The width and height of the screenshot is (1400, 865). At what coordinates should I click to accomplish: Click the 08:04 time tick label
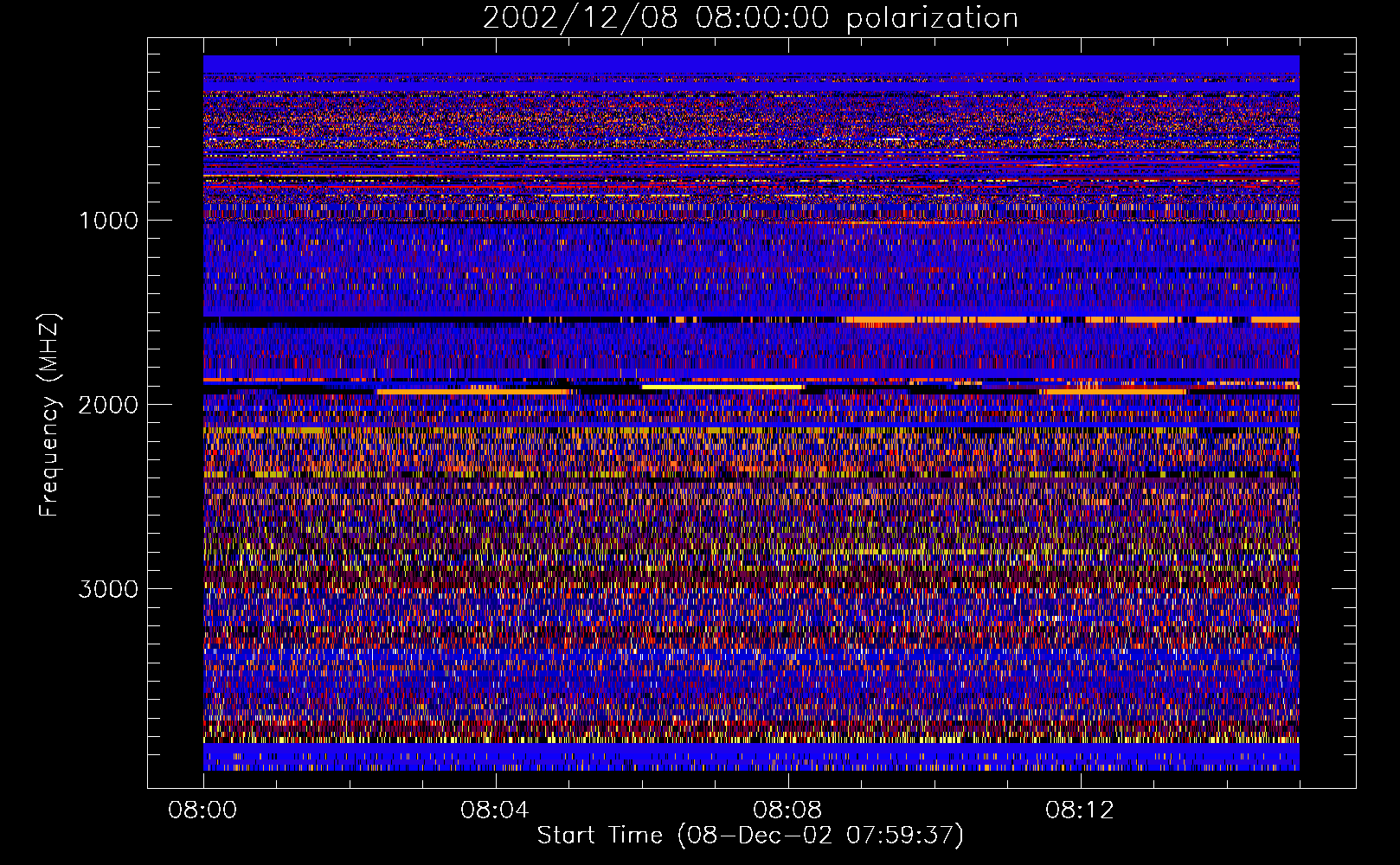tap(495, 811)
